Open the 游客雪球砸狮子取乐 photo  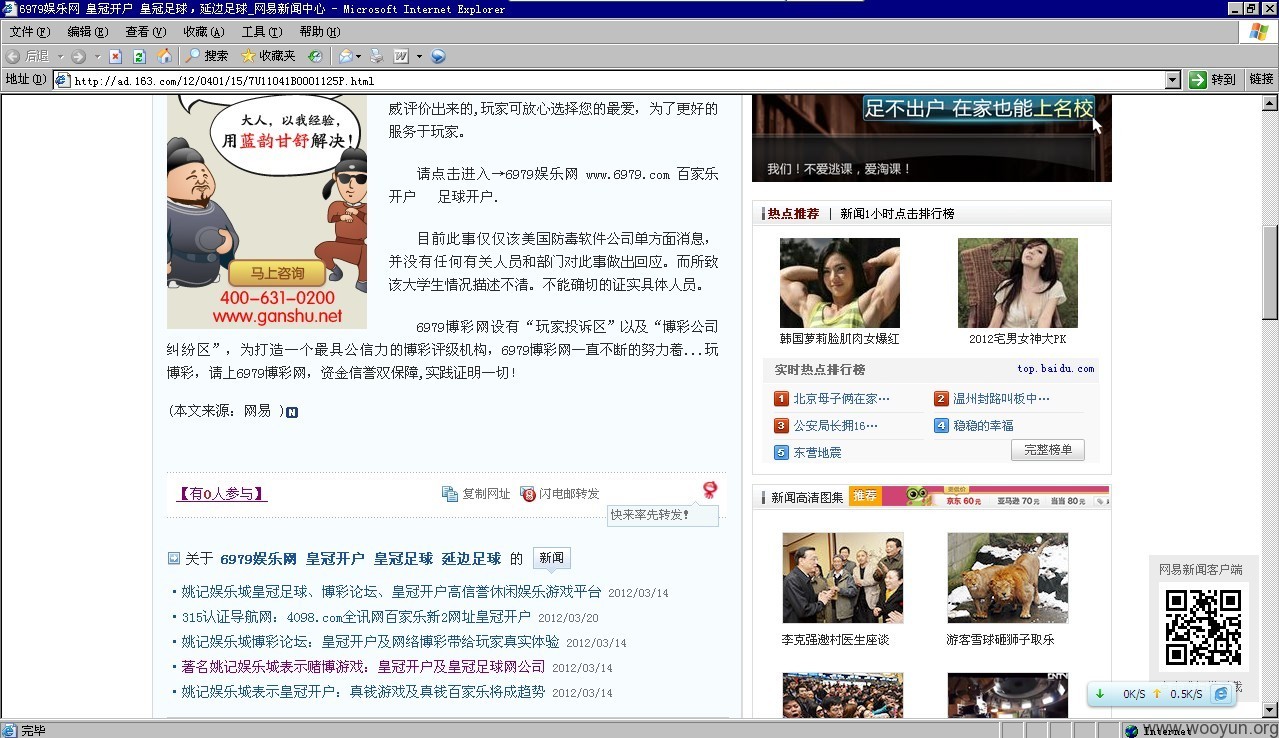pyautogui.click(x=1008, y=578)
